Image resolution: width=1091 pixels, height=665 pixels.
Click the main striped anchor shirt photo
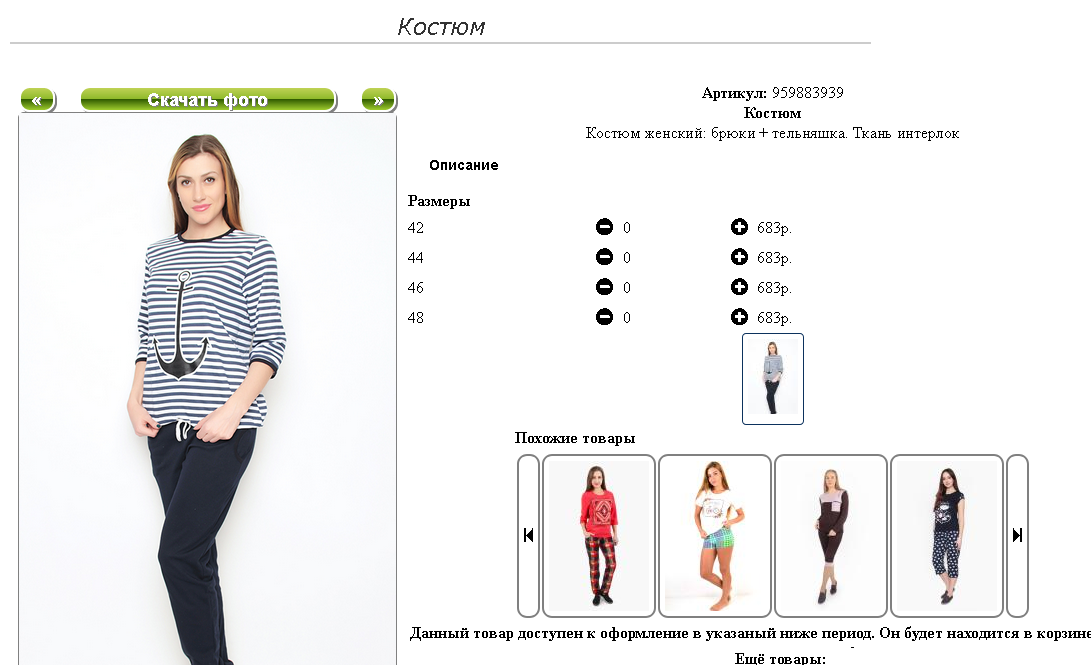(207, 390)
